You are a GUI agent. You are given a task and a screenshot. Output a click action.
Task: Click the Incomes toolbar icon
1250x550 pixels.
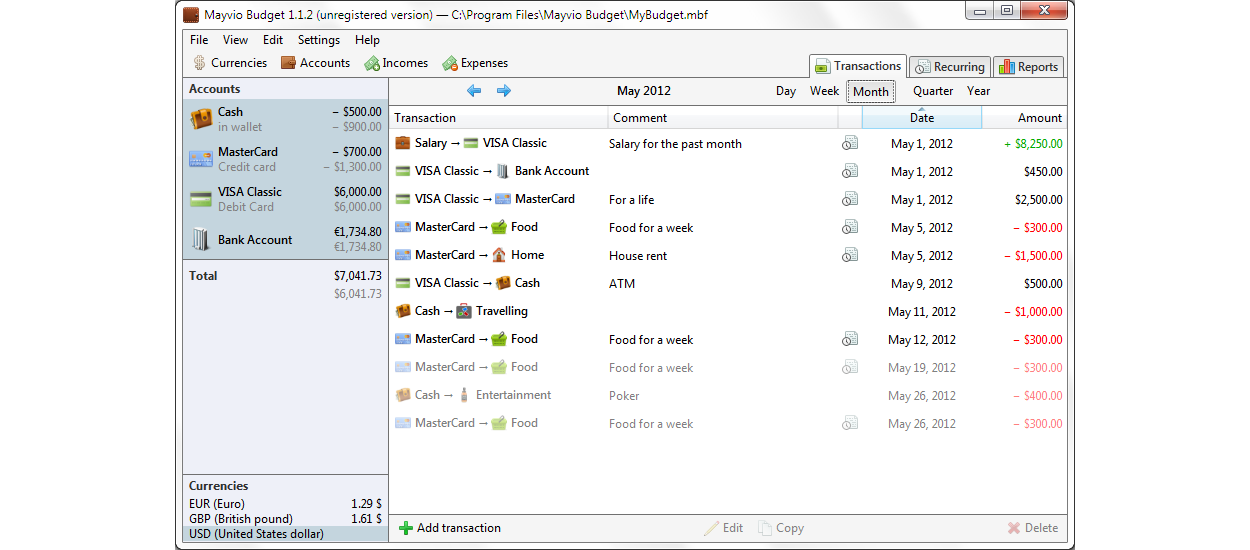pyautogui.click(x=372, y=63)
